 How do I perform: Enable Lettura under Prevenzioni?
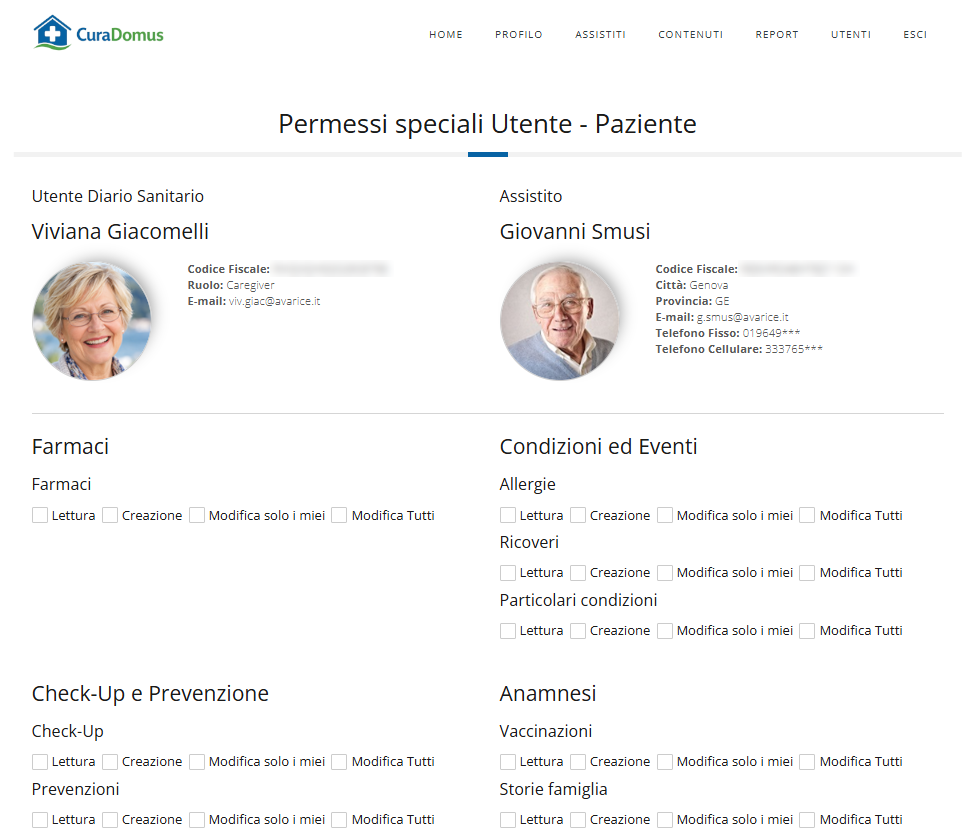pos(40,819)
